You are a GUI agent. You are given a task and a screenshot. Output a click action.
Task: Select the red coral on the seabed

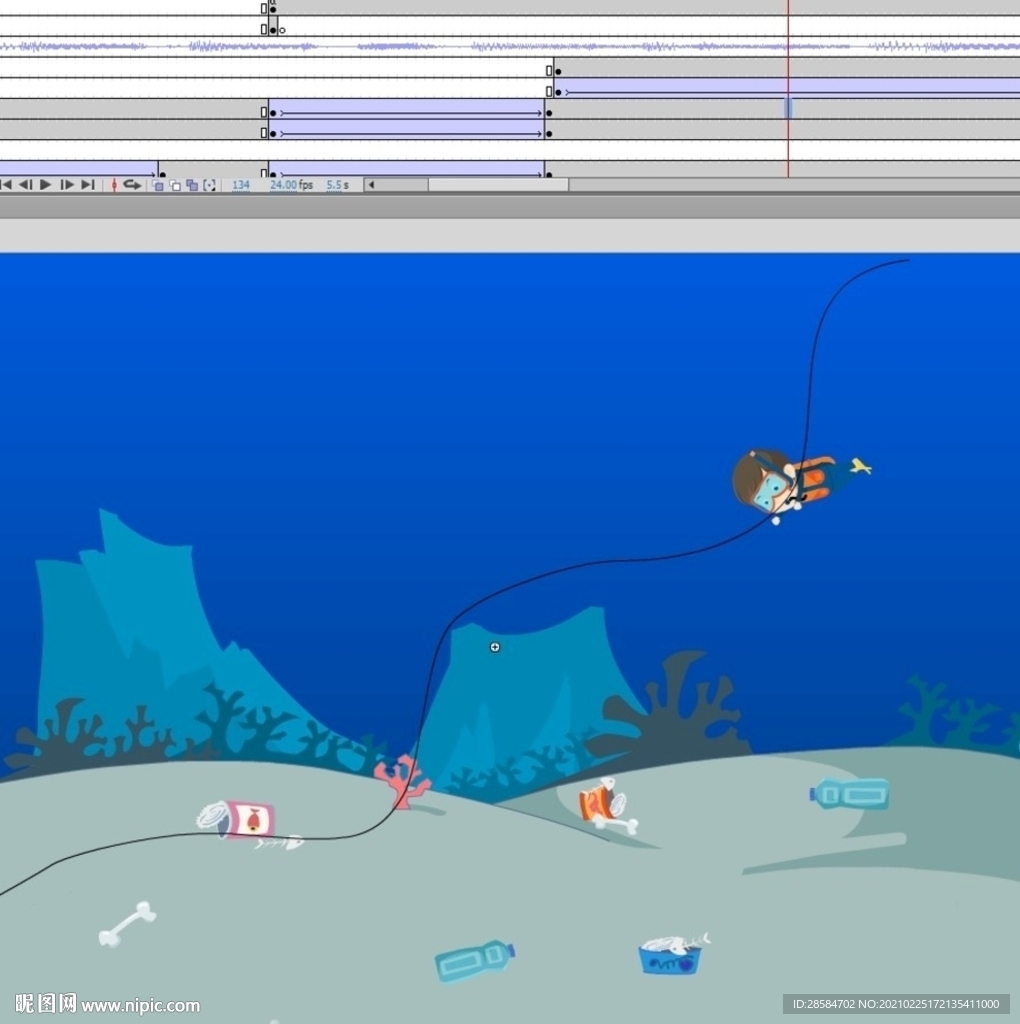pyautogui.click(x=402, y=780)
